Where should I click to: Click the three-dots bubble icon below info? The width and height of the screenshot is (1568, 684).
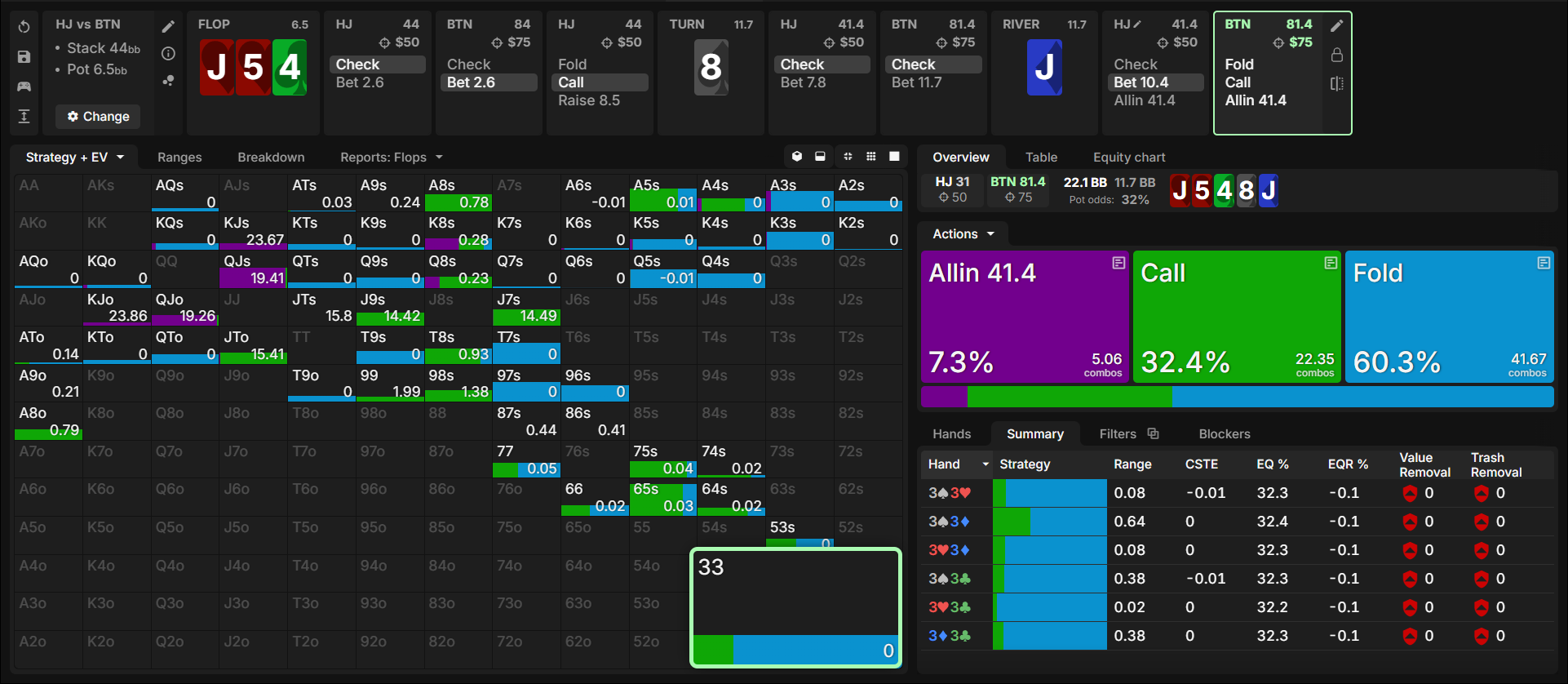click(168, 81)
